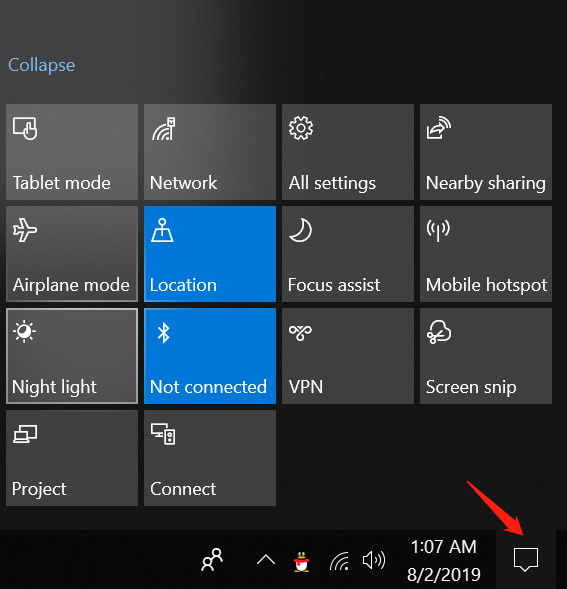This screenshot has height=589, width=567.
Task: Toggle Focus assist mode
Action: click(348, 254)
